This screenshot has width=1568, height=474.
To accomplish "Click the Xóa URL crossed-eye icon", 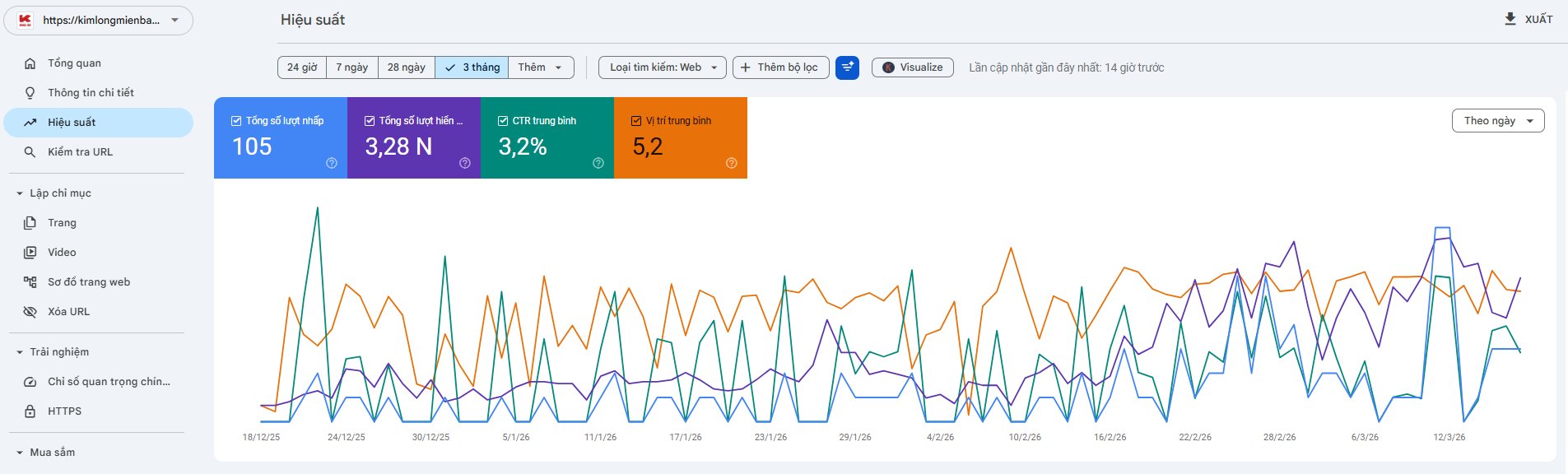I will [30, 312].
